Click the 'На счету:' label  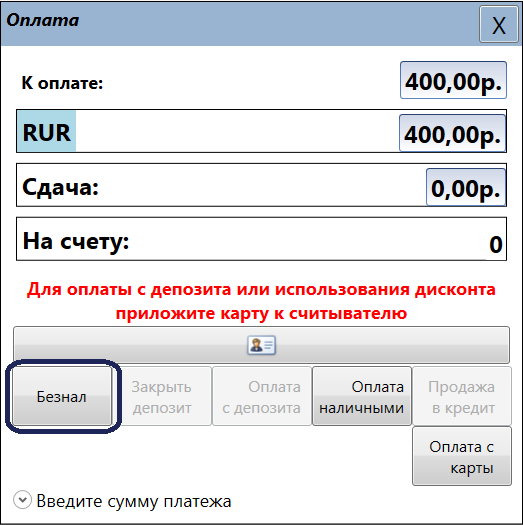coord(76,241)
